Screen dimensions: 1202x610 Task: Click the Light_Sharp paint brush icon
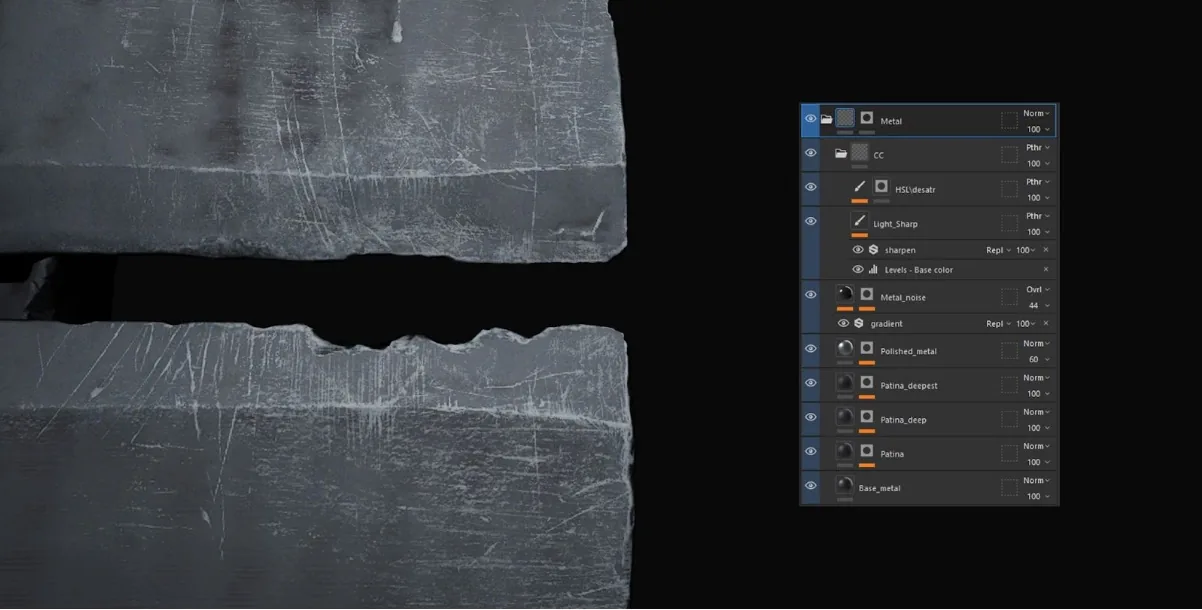[859, 220]
